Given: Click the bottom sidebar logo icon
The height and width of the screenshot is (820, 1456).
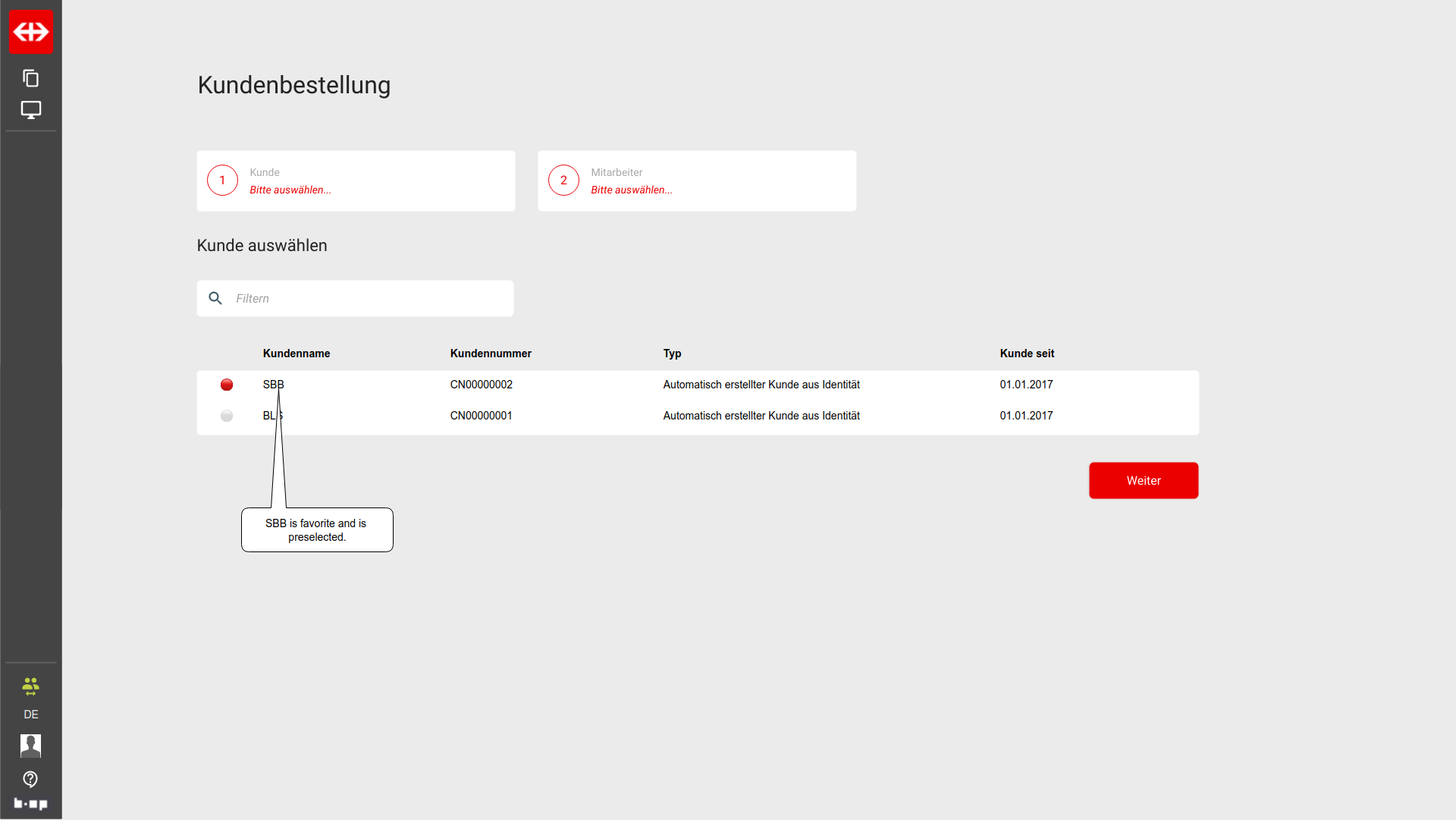Looking at the screenshot, I should coord(31,803).
